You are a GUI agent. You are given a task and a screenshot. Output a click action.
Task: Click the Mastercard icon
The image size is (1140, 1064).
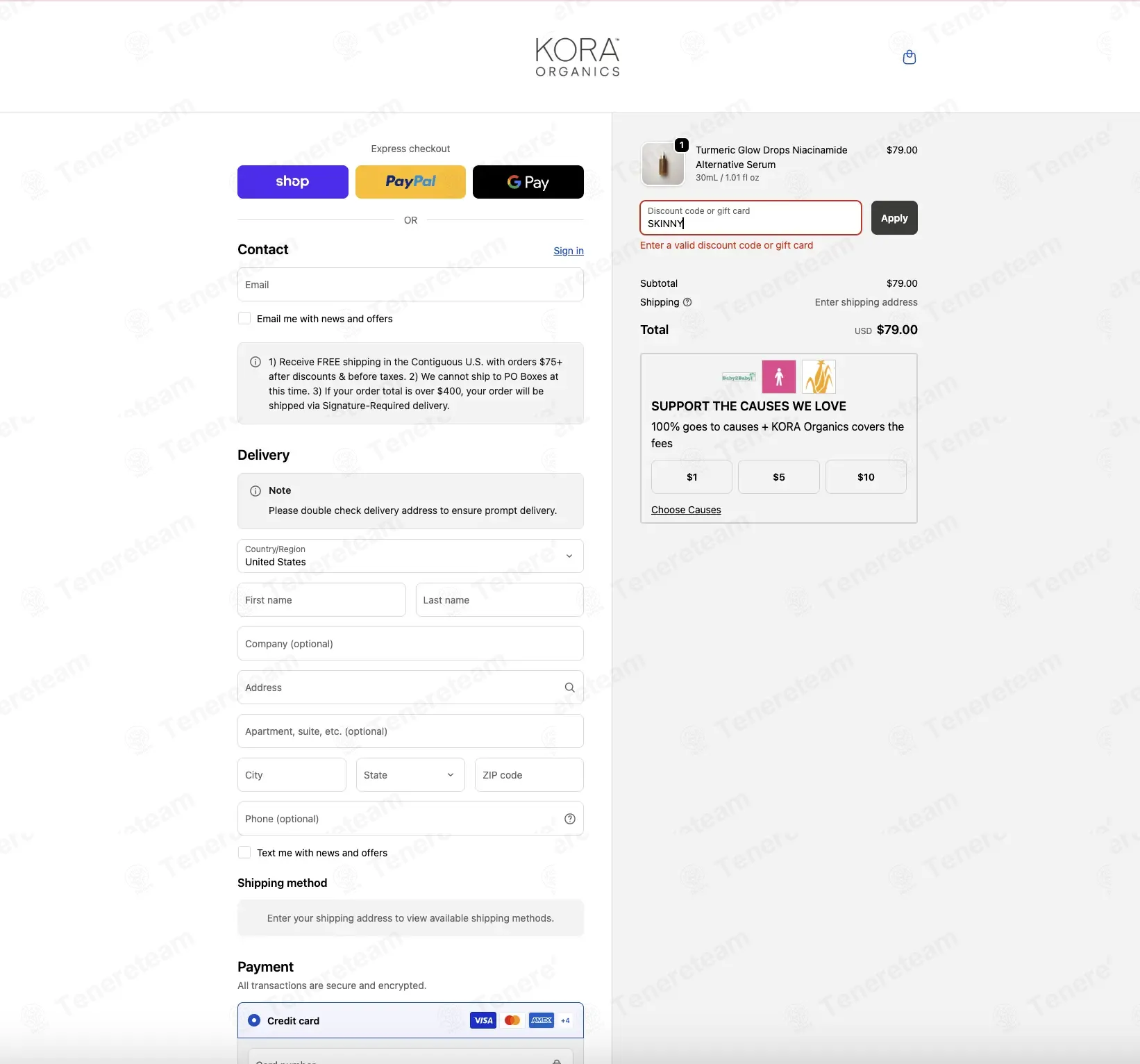pyautogui.click(x=512, y=1020)
